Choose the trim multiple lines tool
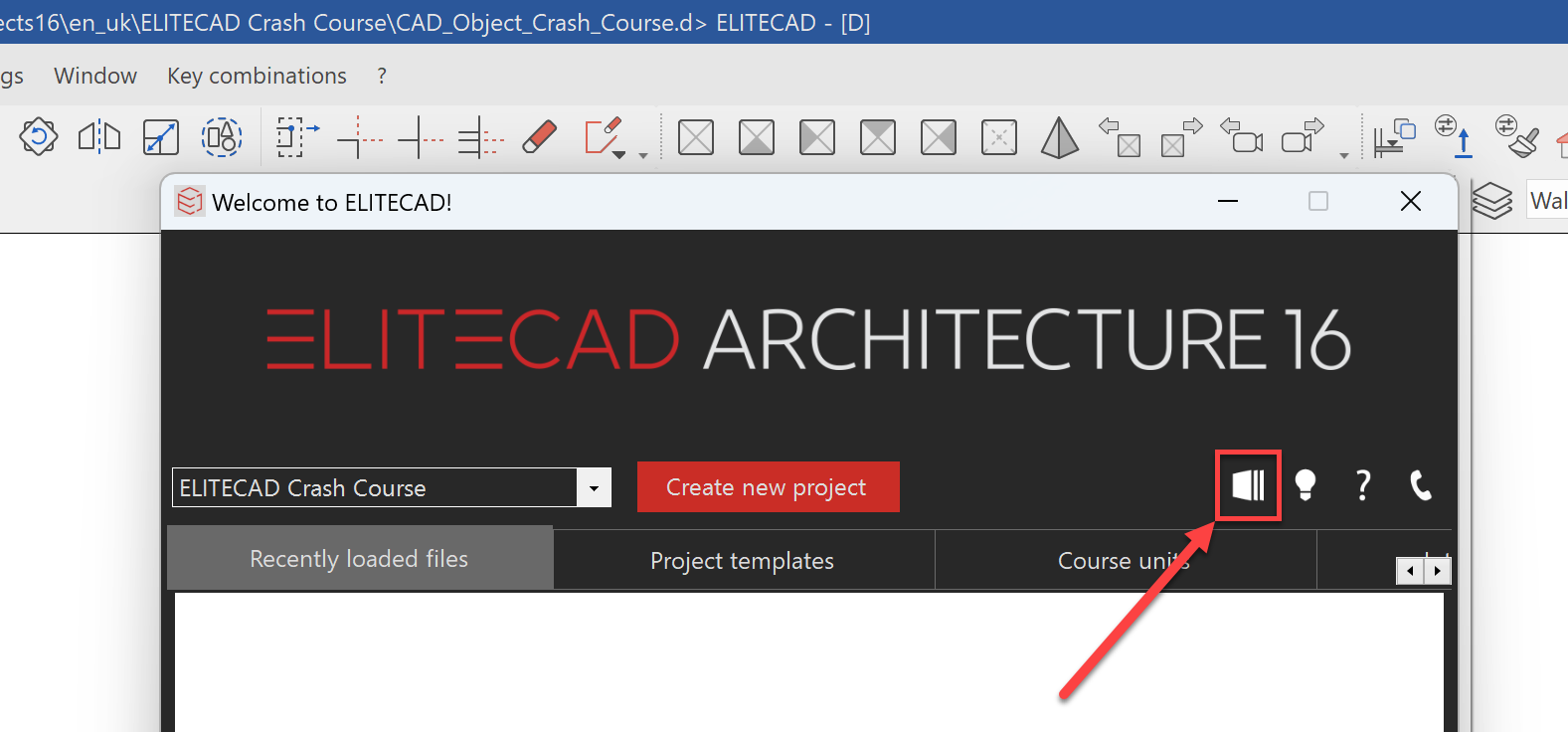This screenshot has width=1568, height=732. tap(481, 137)
